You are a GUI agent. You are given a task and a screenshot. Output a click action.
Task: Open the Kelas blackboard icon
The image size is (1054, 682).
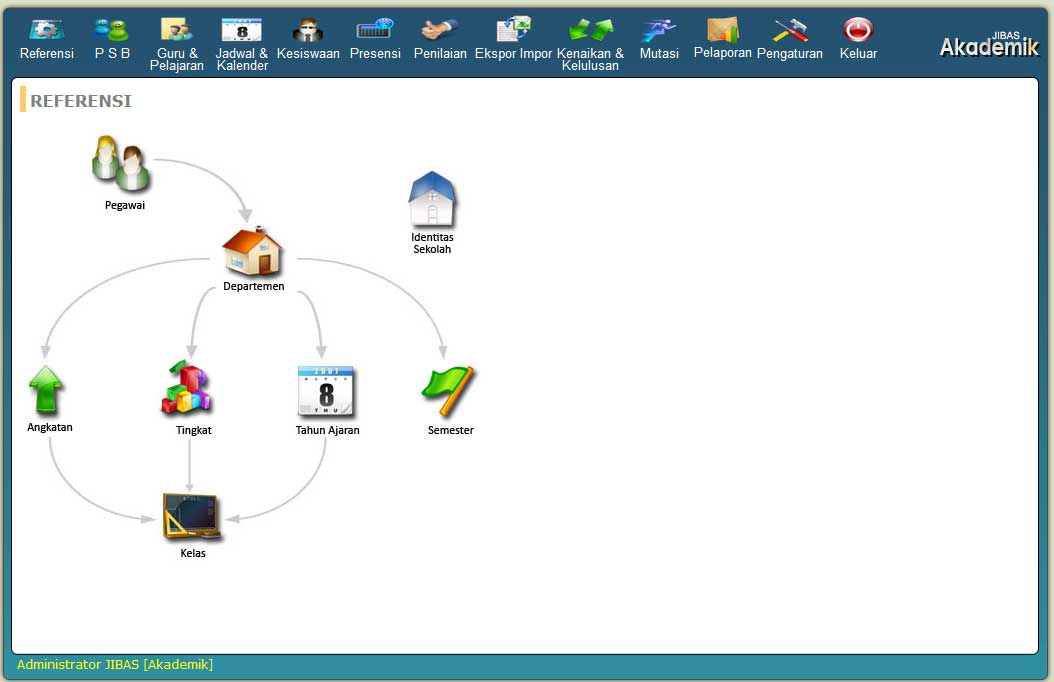pyautogui.click(x=192, y=517)
